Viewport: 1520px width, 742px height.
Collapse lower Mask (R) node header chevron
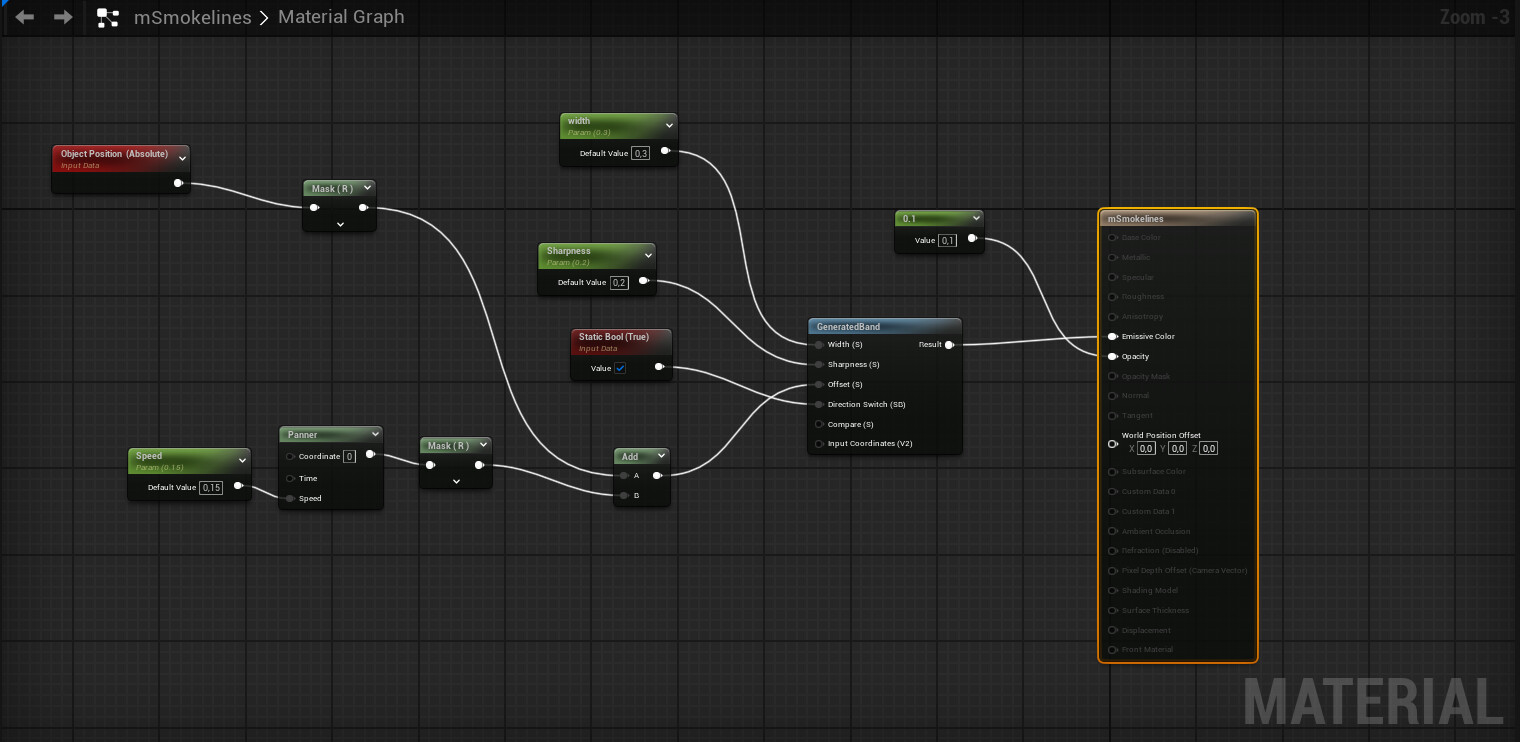point(483,445)
